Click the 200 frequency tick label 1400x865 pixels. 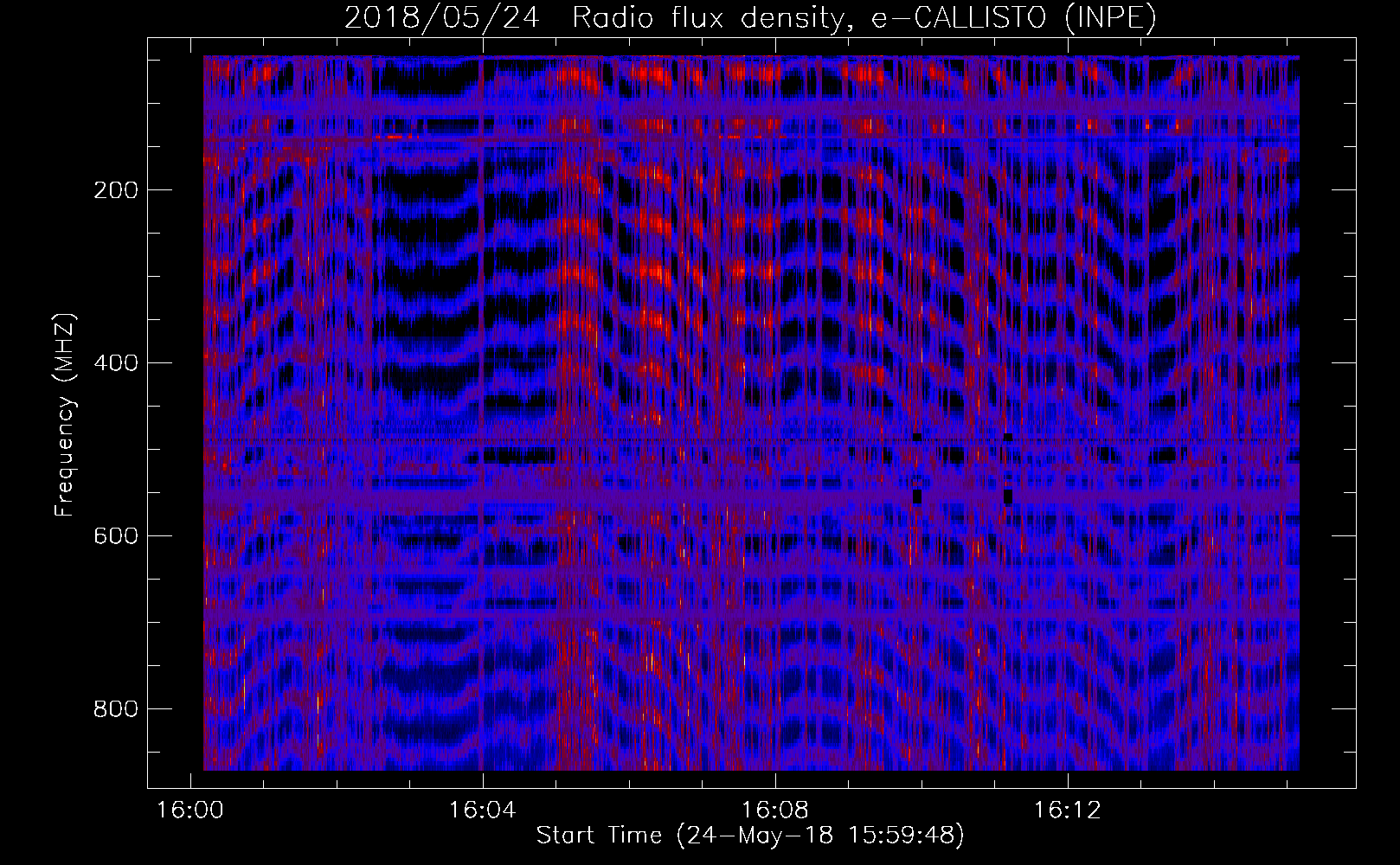(115, 190)
